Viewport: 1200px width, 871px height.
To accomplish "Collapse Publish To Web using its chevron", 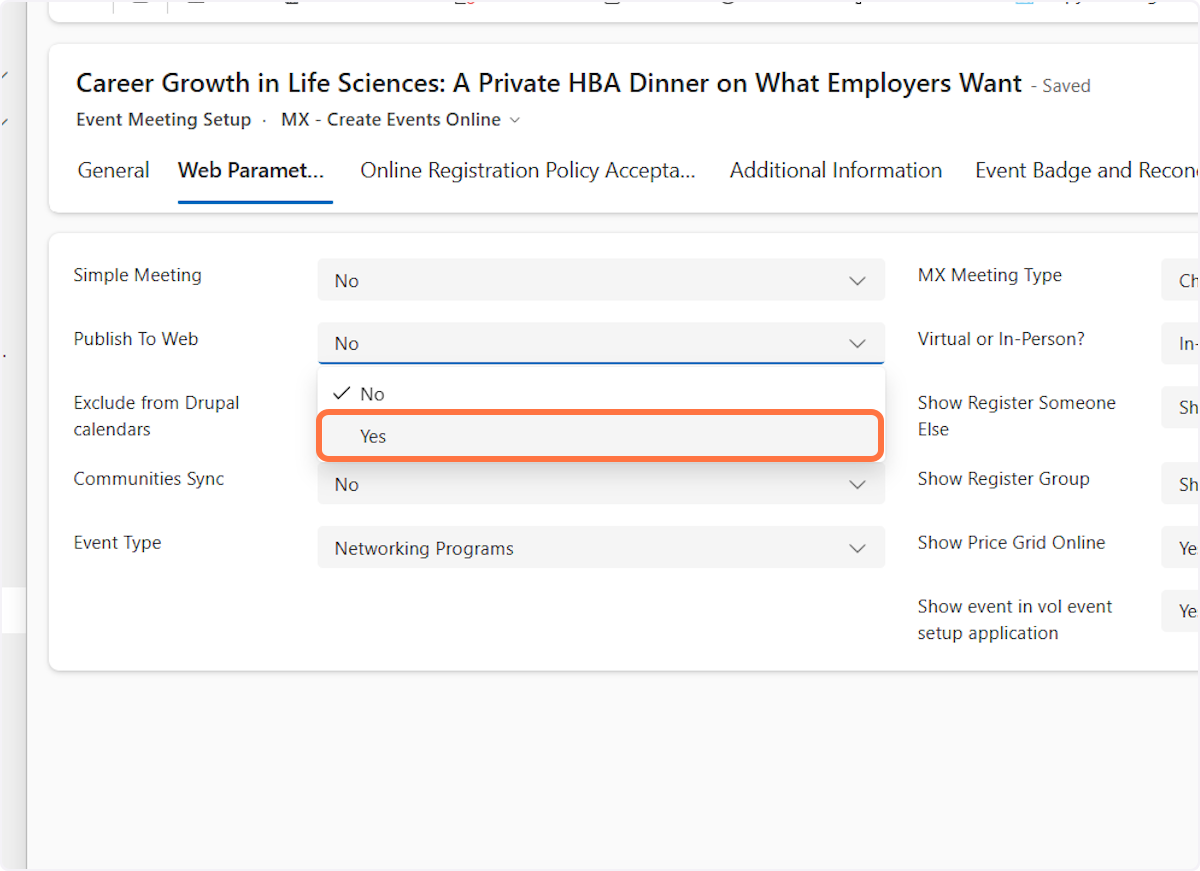I will pos(857,343).
